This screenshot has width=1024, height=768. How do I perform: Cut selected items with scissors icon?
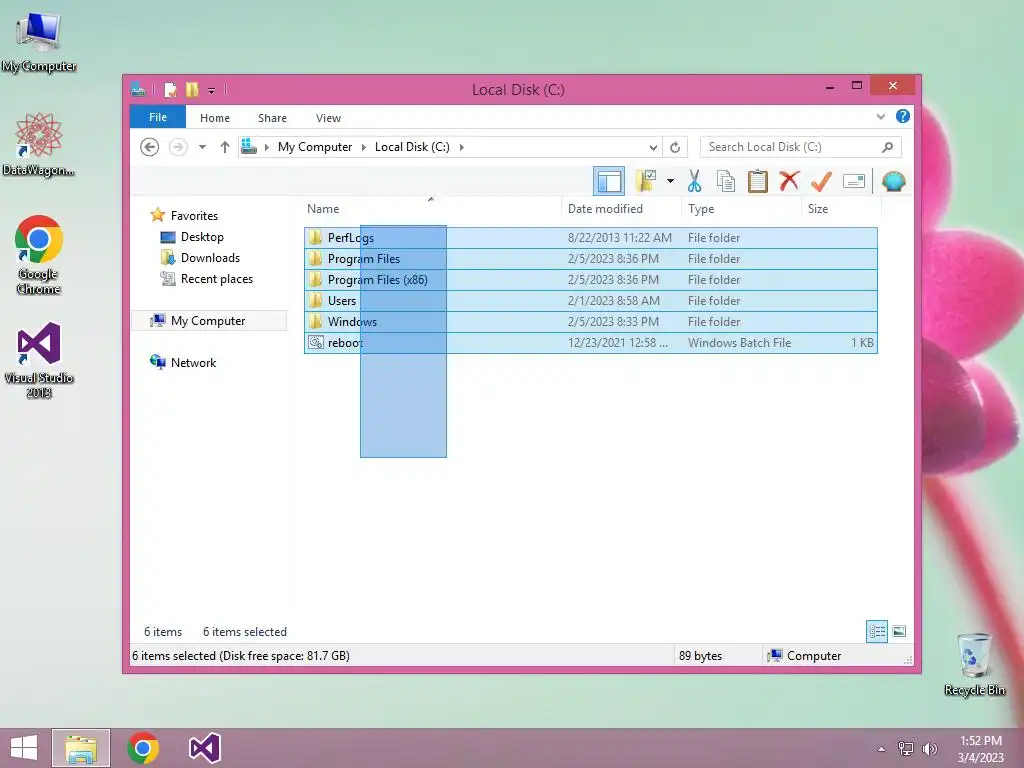point(694,181)
